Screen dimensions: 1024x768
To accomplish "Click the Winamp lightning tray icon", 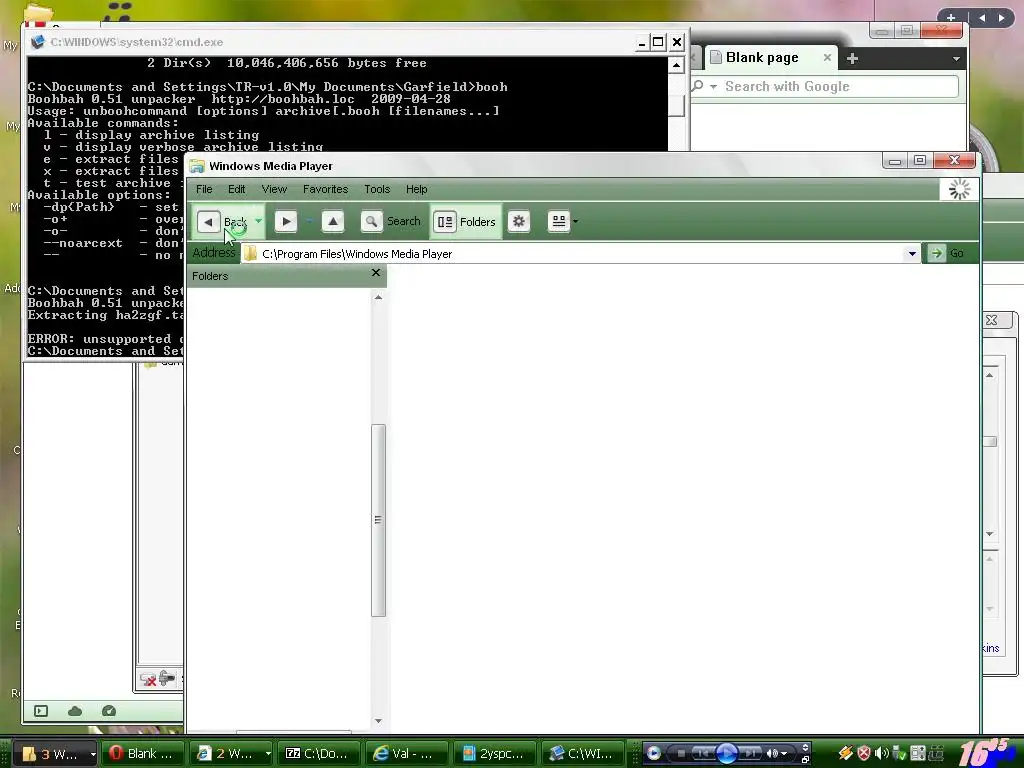I will tap(846, 754).
